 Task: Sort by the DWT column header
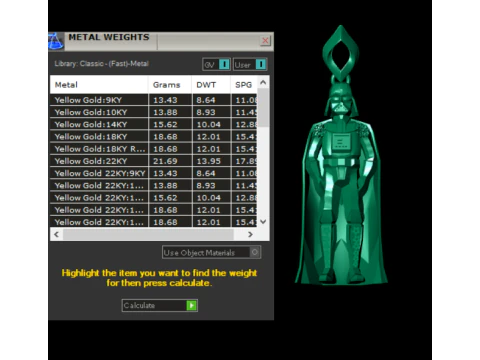click(x=211, y=85)
